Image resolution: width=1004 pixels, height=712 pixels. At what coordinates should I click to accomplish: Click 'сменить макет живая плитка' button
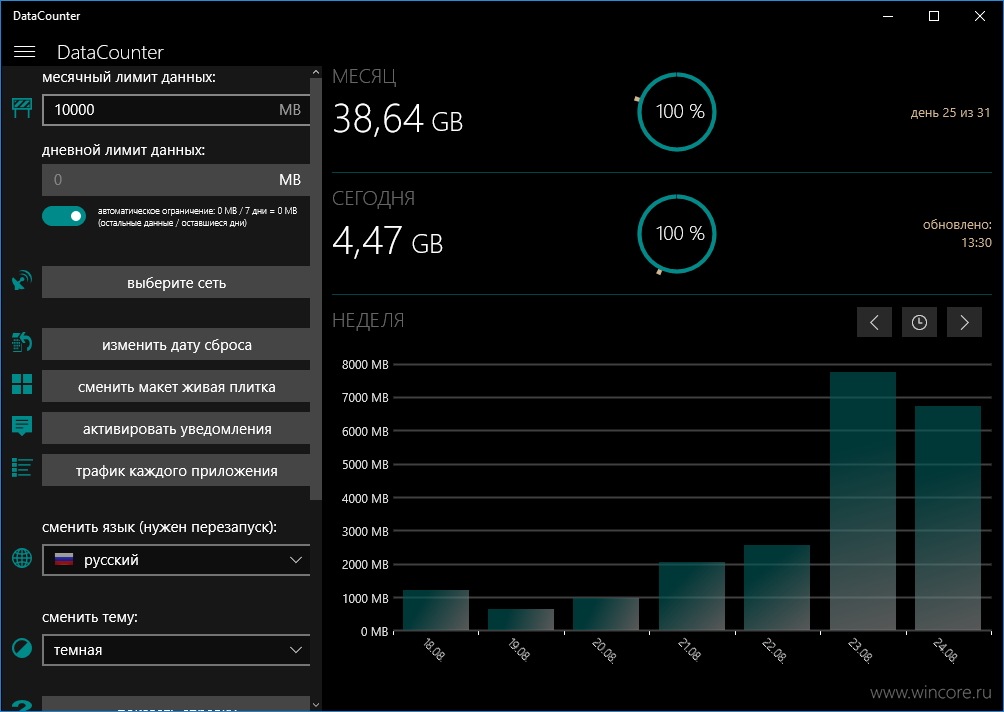[176, 387]
